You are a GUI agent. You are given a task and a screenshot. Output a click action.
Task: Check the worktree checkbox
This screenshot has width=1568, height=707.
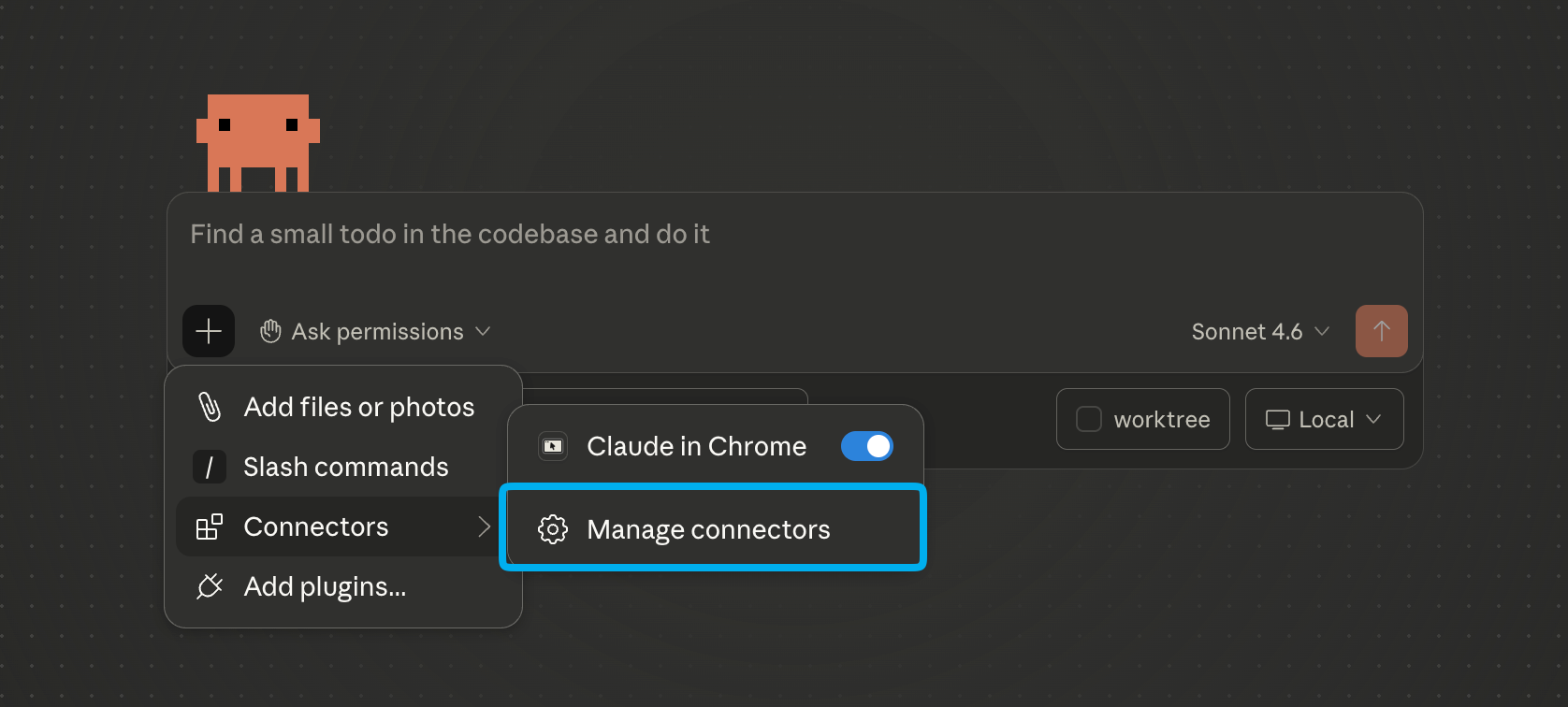pyautogui.click(x=1089, y=419)
